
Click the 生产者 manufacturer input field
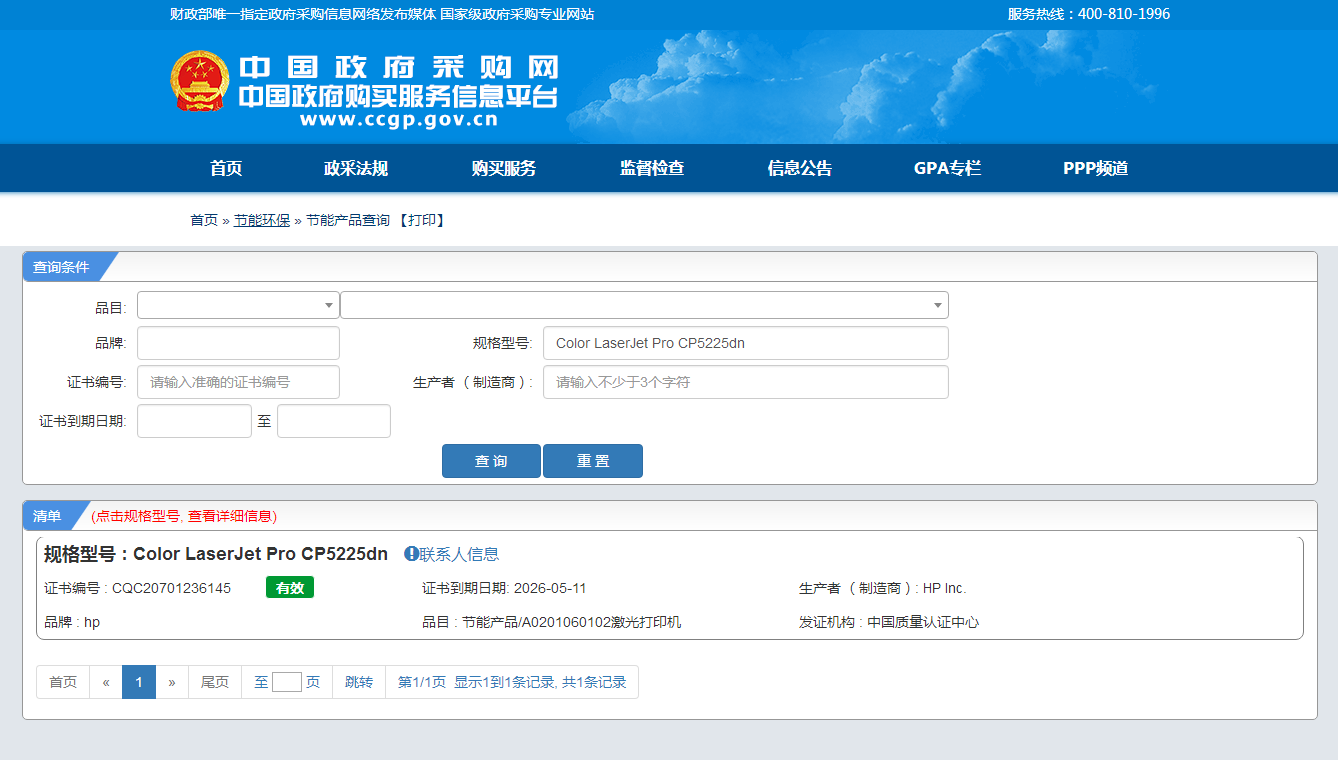(x=745, y=382)
